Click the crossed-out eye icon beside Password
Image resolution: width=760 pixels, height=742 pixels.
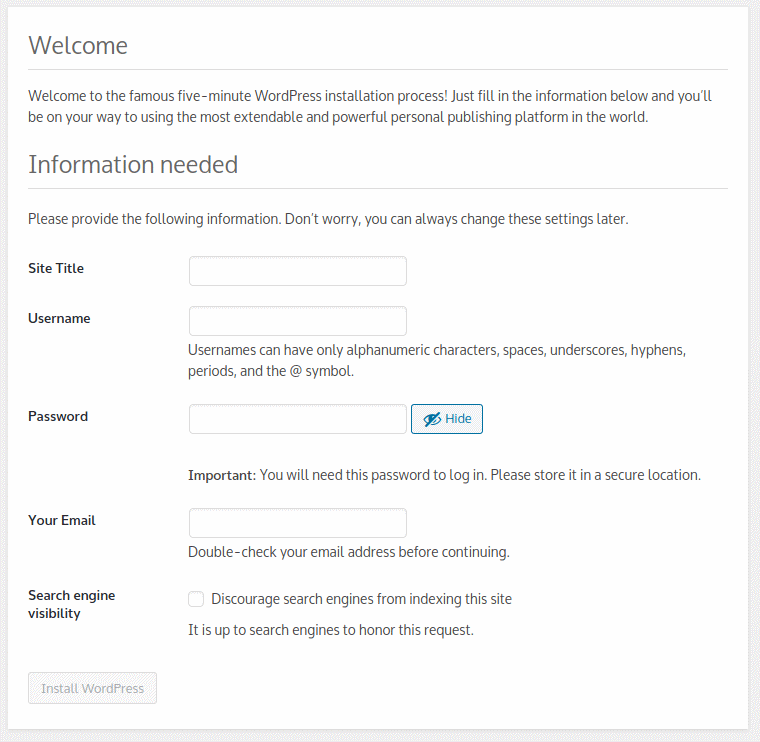click(x=432, y=419)
